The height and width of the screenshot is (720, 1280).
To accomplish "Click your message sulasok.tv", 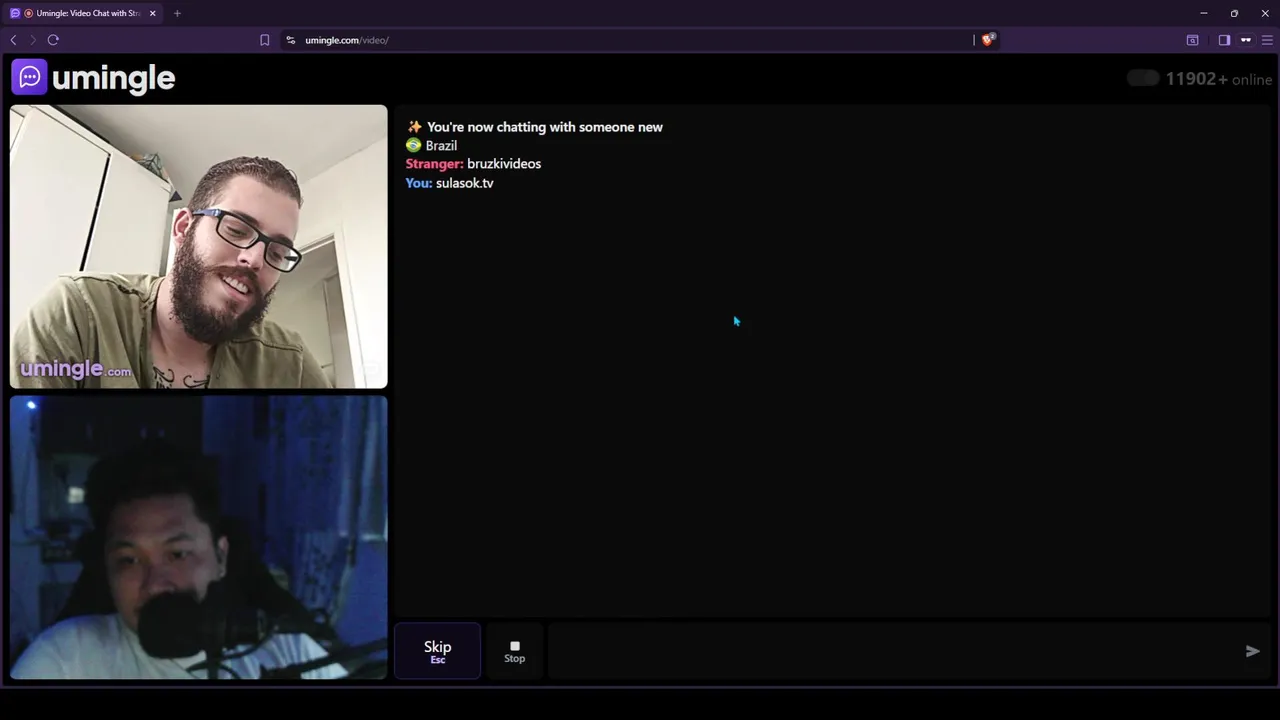I will click(464, 183).
